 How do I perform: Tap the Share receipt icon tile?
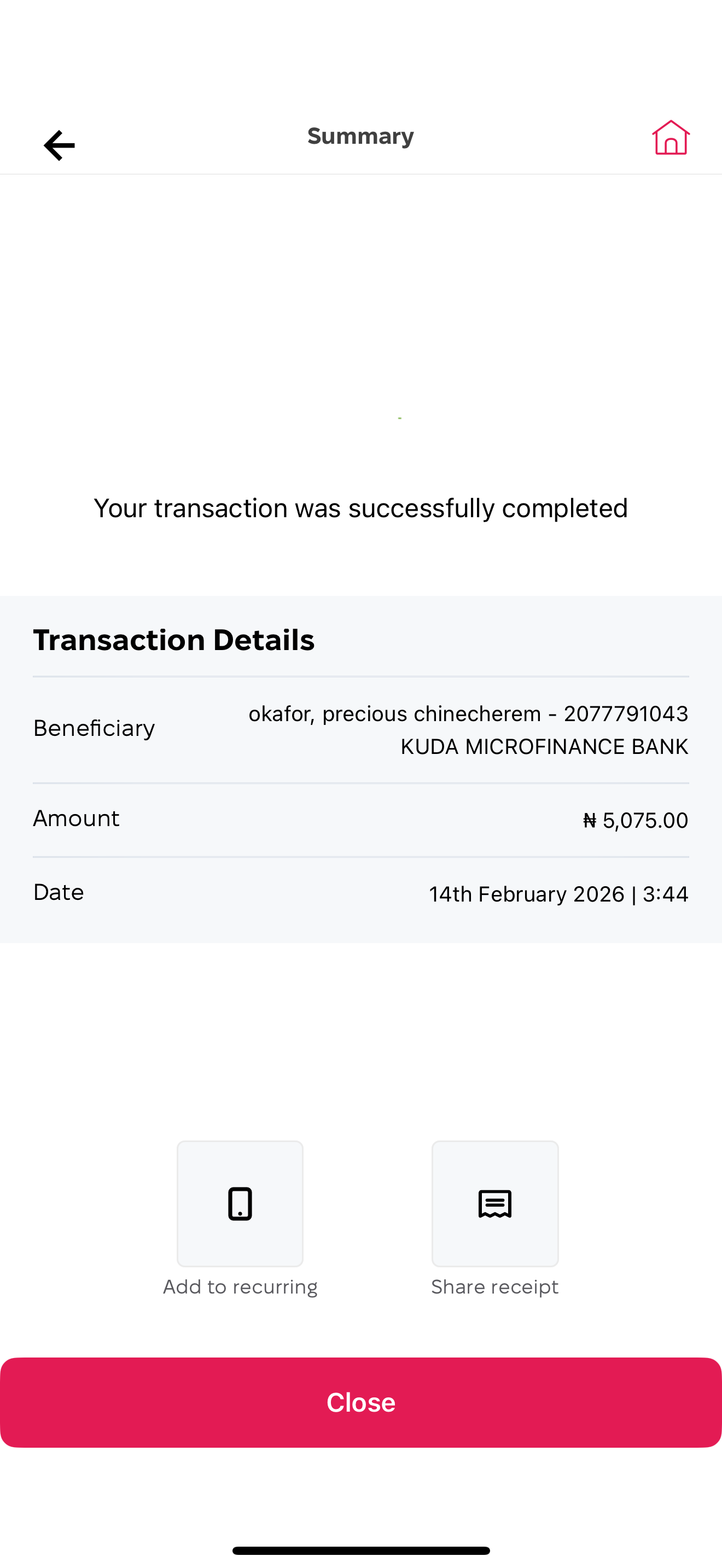494,1203
